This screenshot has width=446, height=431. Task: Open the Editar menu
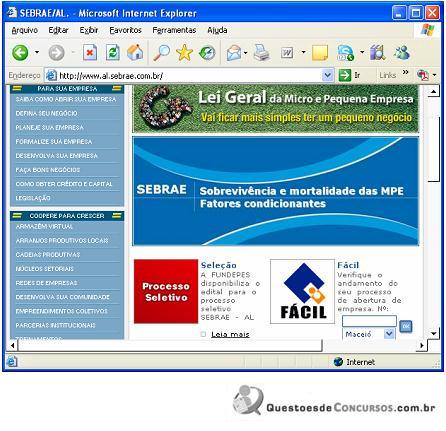coord(58,30)
